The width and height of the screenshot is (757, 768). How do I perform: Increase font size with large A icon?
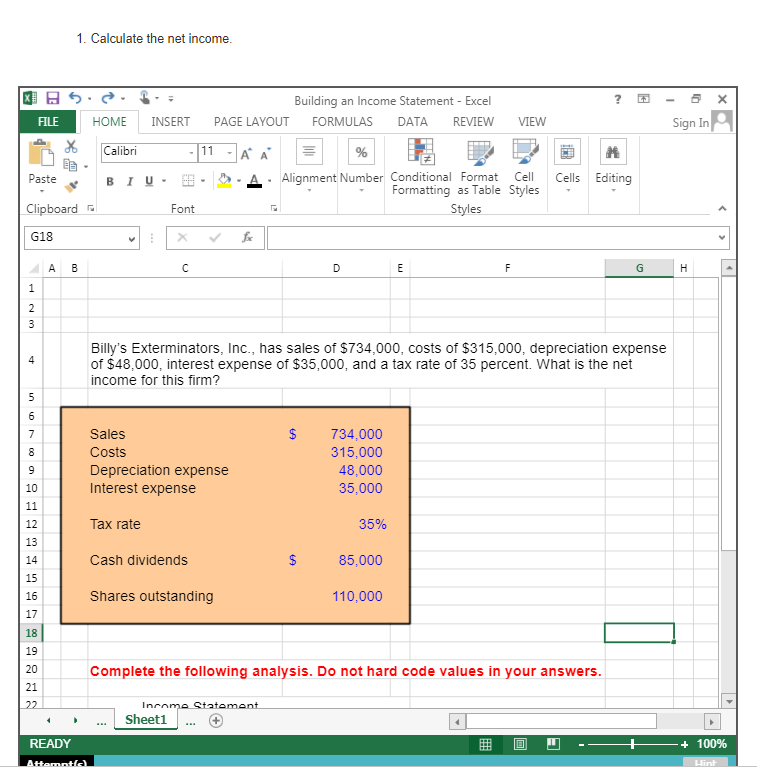(x=246, y=154)
